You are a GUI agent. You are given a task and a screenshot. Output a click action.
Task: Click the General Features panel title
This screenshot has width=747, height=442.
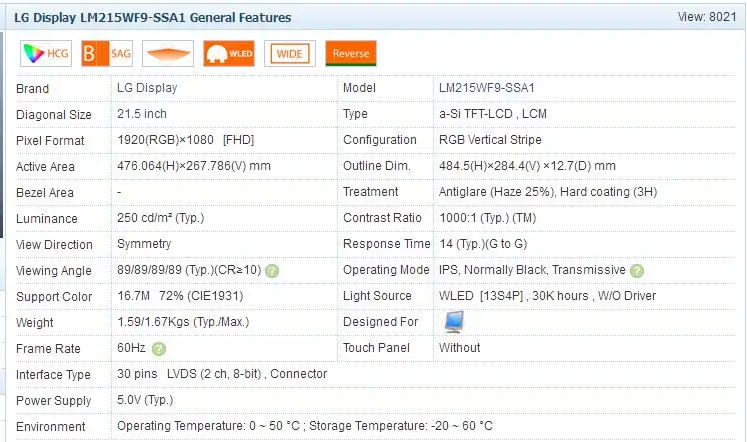coord(153,18)
